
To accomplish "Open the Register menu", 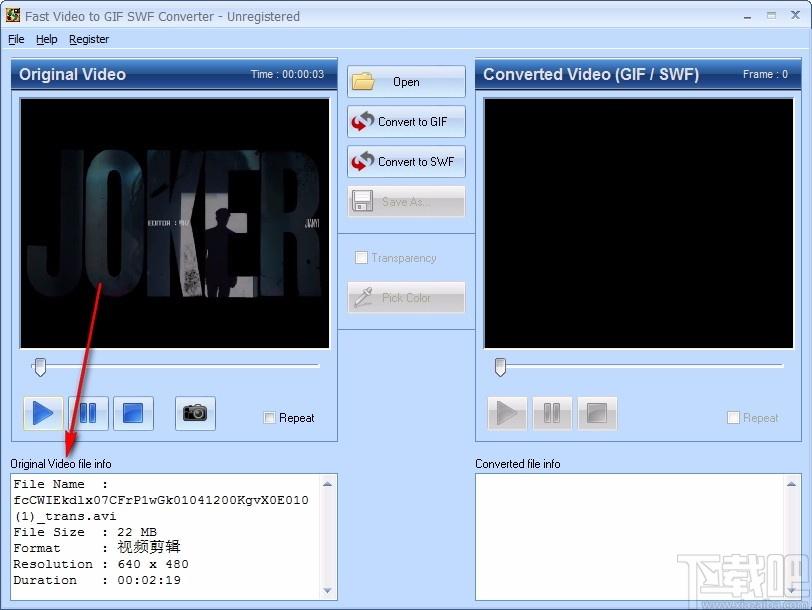I will coord(89,39).
